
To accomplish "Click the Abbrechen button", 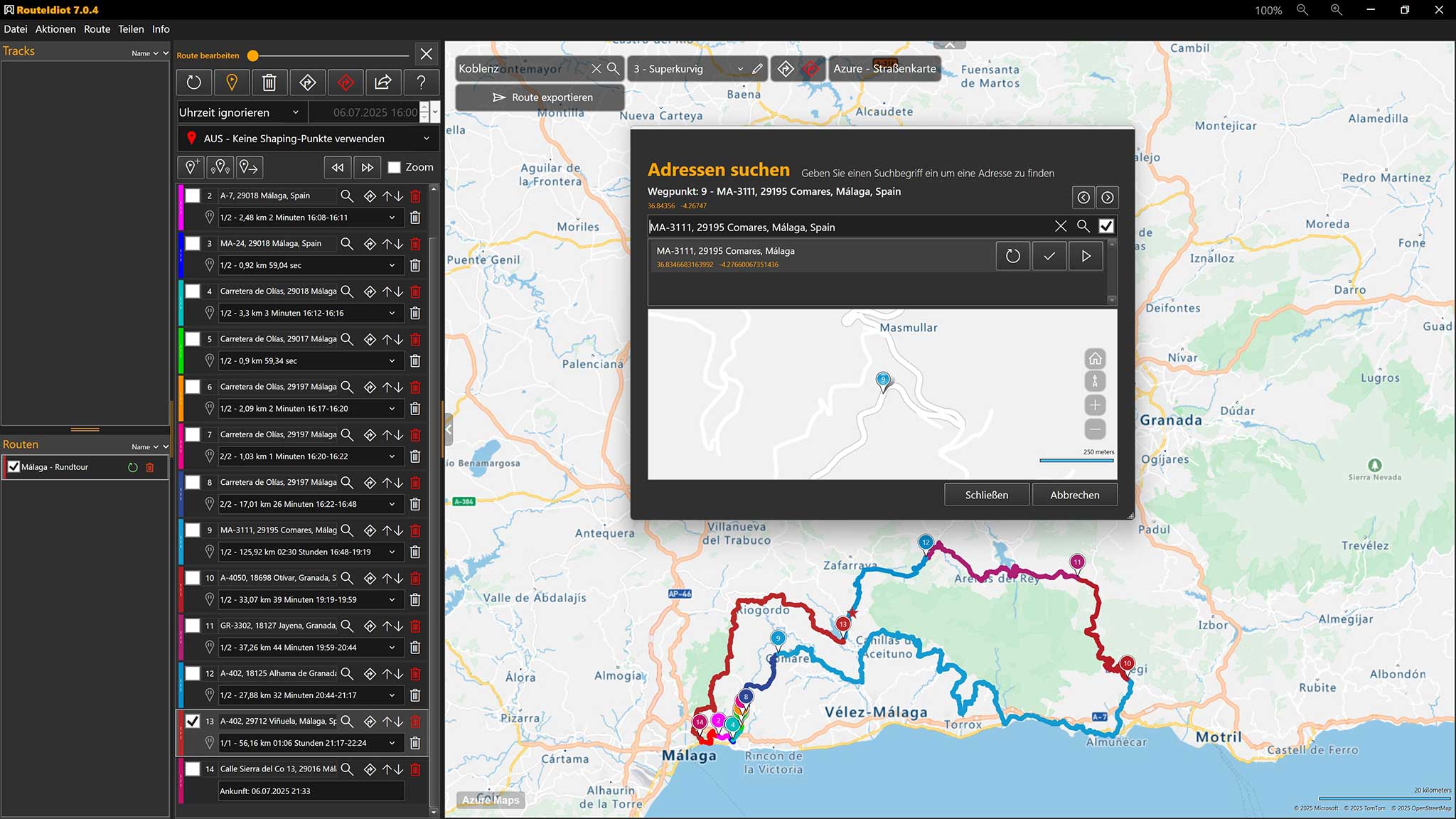I will pos(1074,495).
